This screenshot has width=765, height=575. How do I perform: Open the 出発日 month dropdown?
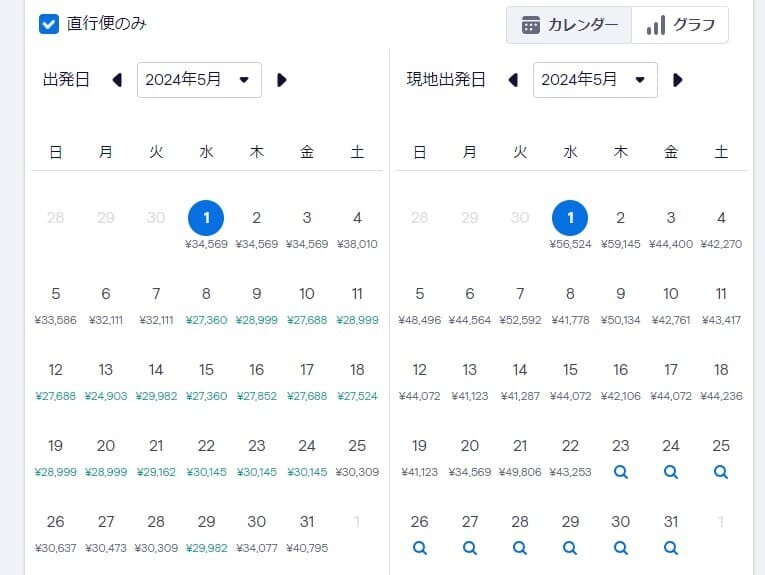(199, 80)
